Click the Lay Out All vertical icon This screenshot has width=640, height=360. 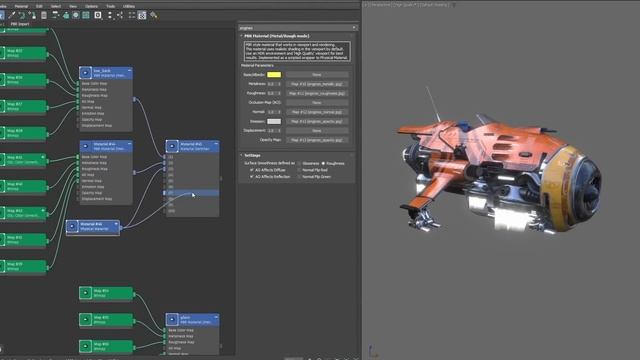(110, 16)
